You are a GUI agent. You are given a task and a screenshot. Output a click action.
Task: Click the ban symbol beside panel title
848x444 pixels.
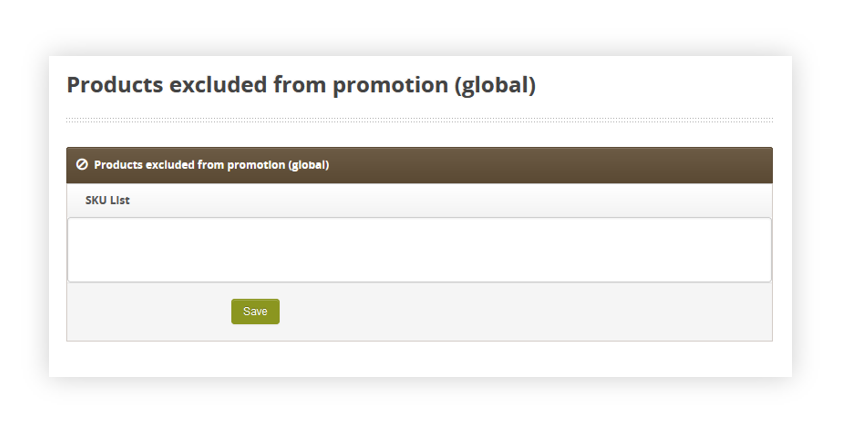(x=82, y=164)
